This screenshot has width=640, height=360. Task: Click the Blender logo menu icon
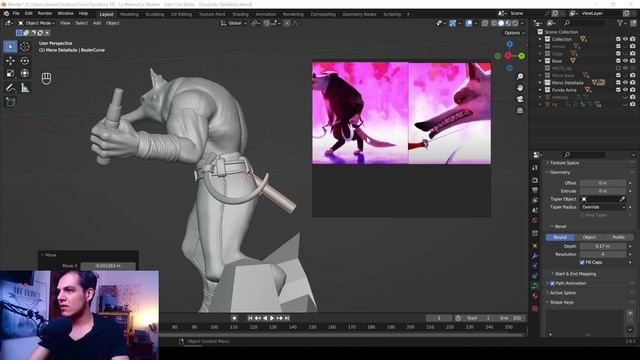(x=6, y=13)
